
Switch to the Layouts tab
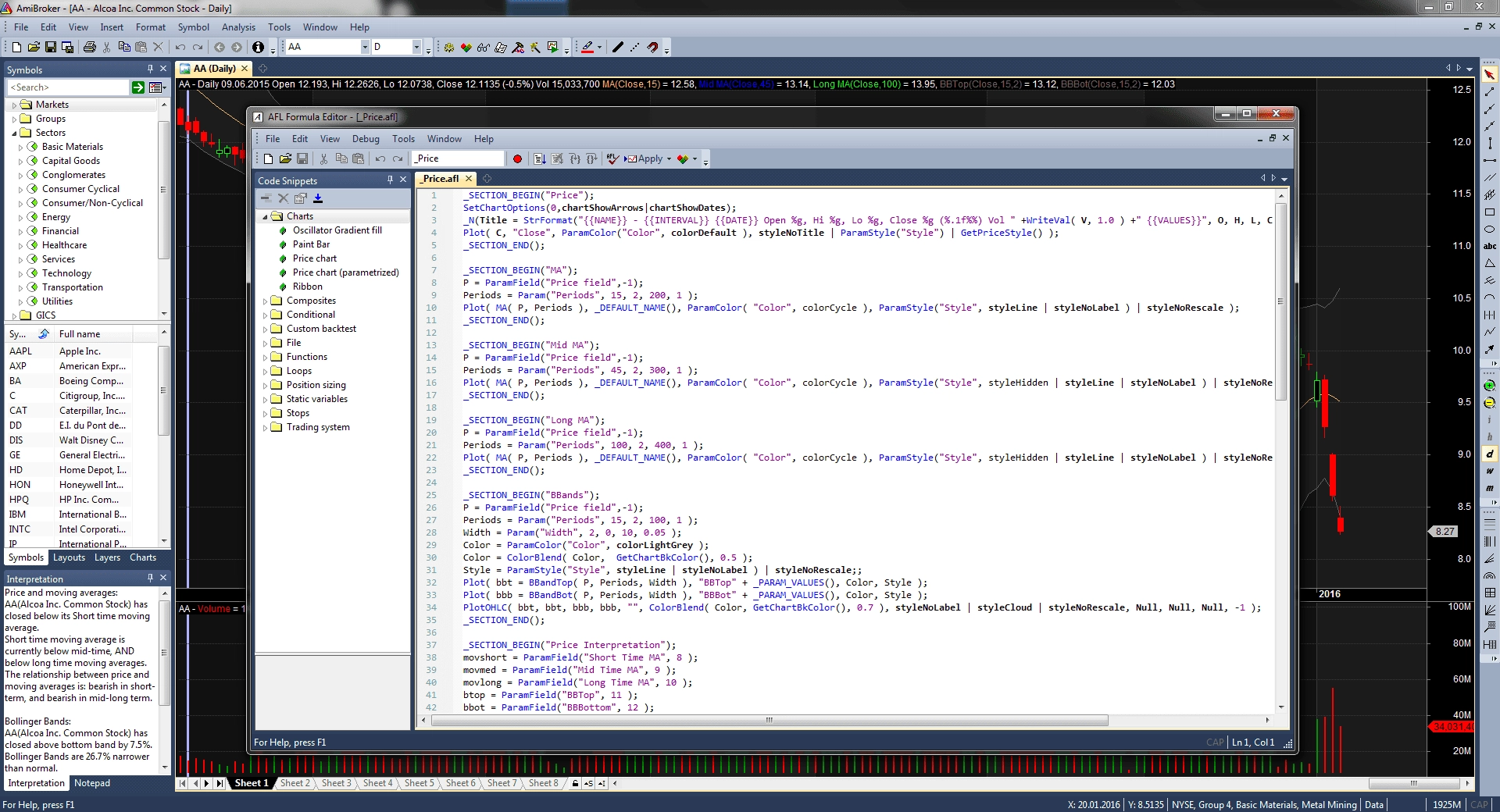pyautogui.click(x=69, y=557)
